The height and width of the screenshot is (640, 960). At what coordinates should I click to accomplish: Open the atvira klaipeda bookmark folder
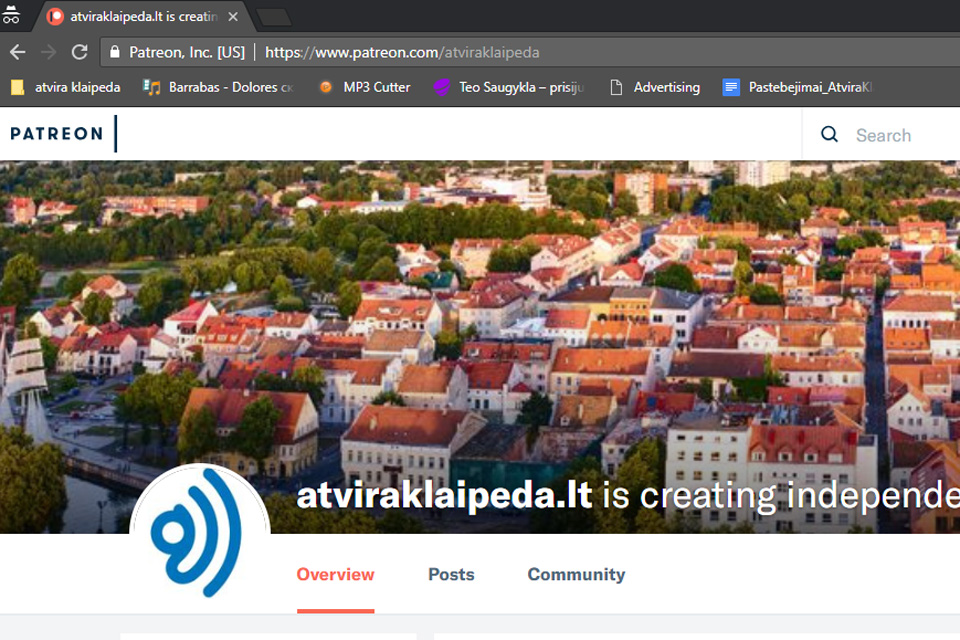[x=66, y=87]
